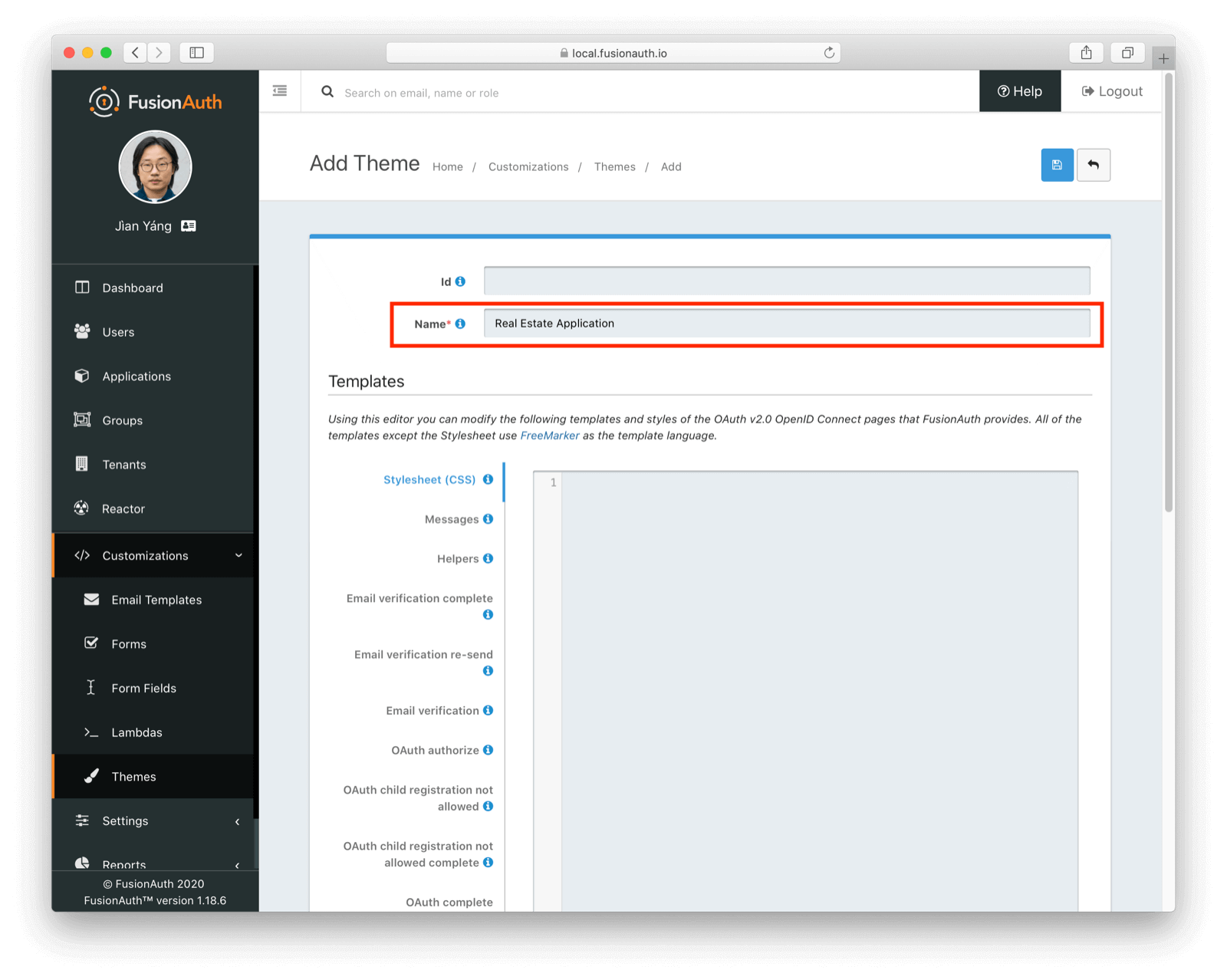Click info icon next to OAuth authorize

point(488,750)
